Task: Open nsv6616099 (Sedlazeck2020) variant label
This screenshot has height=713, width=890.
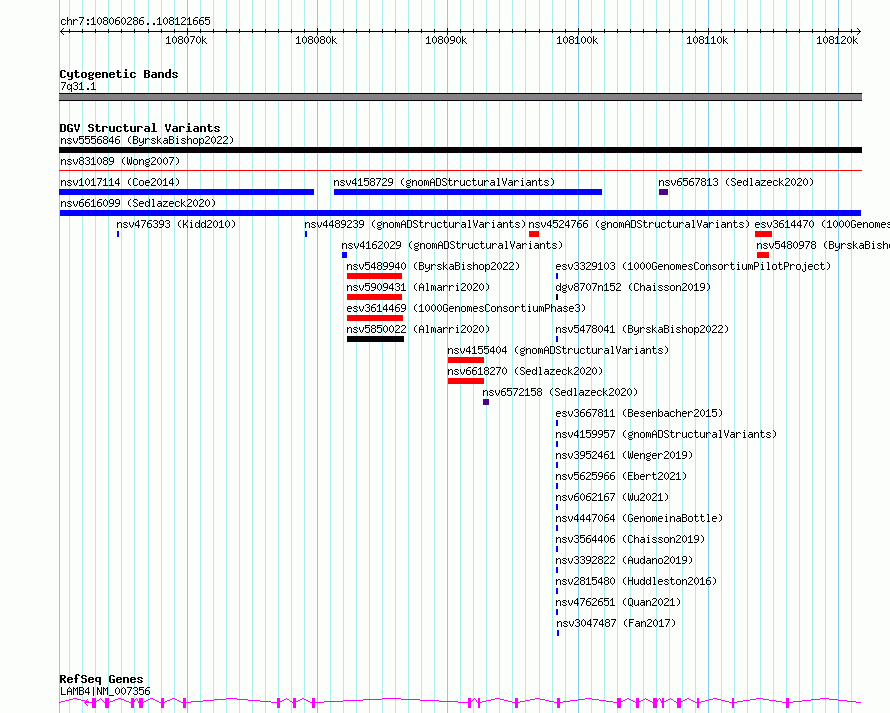Action: click(138, 203)
